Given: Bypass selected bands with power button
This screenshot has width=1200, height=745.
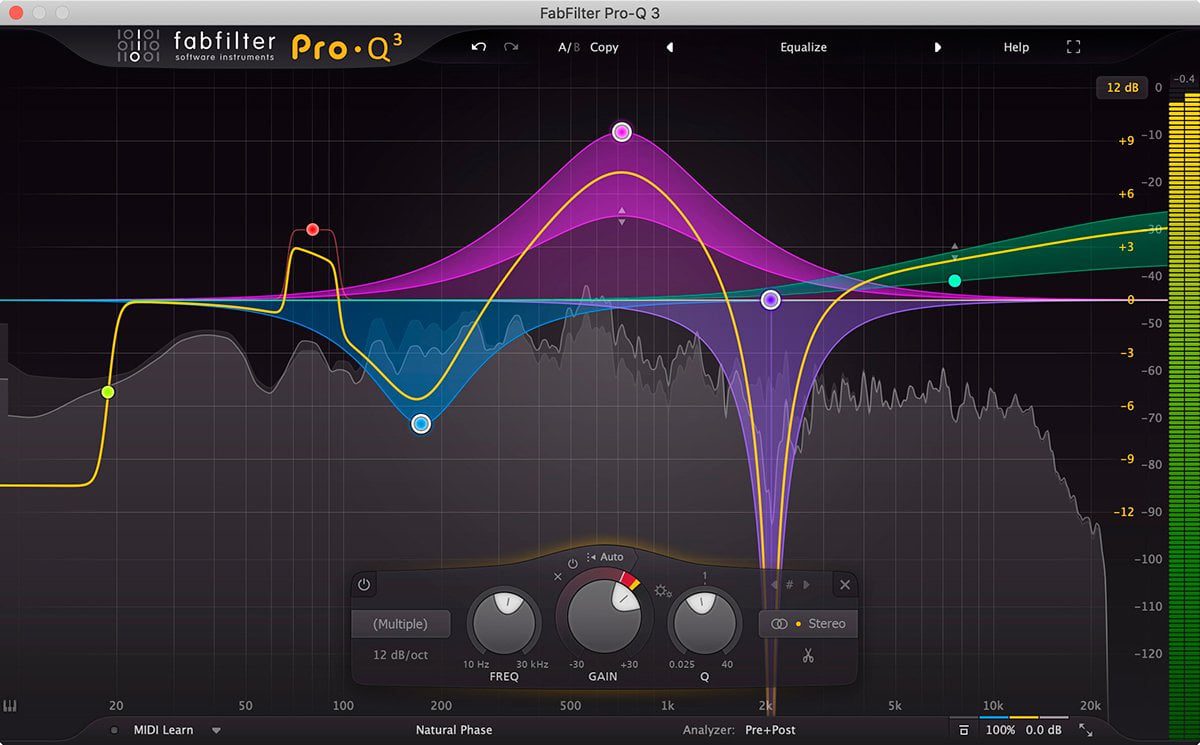Looking at the screenshot, I should 363,585.
